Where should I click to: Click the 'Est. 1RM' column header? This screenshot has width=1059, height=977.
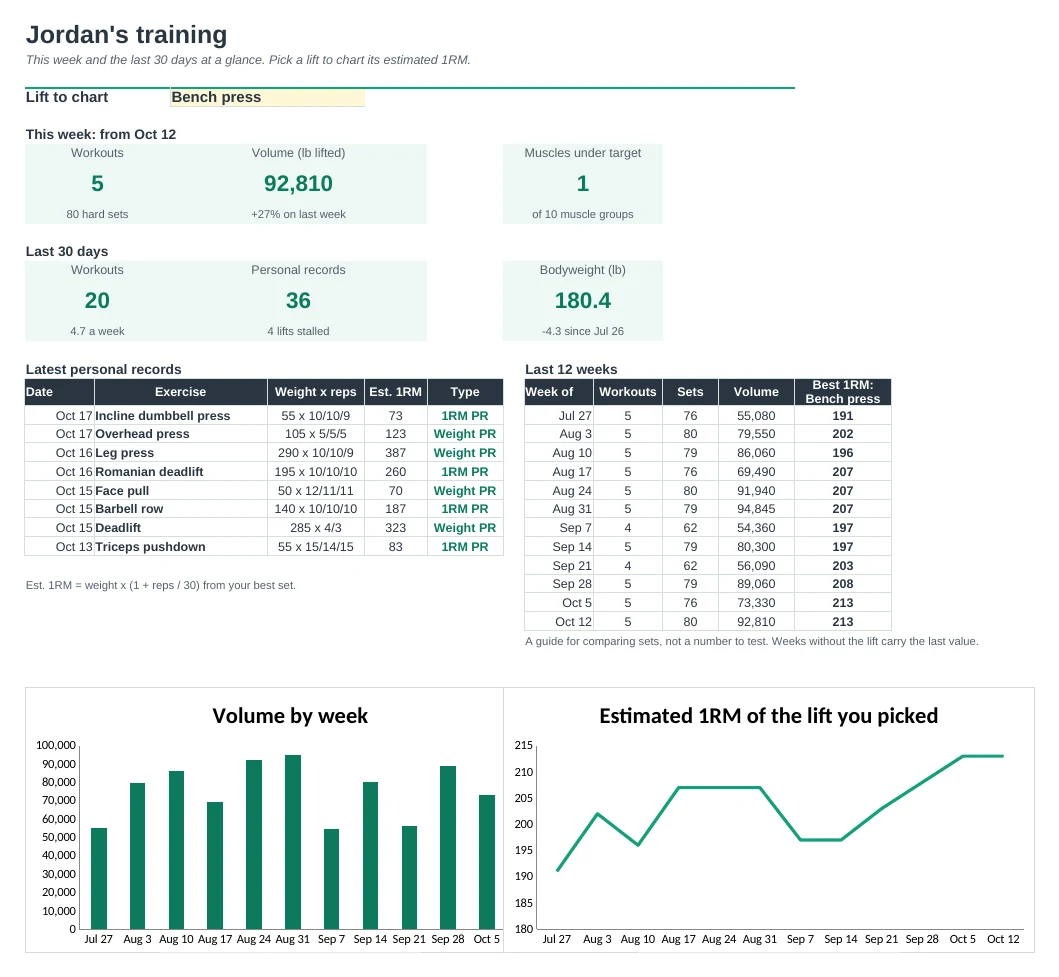pyautogui.click(x=396, y=392)
